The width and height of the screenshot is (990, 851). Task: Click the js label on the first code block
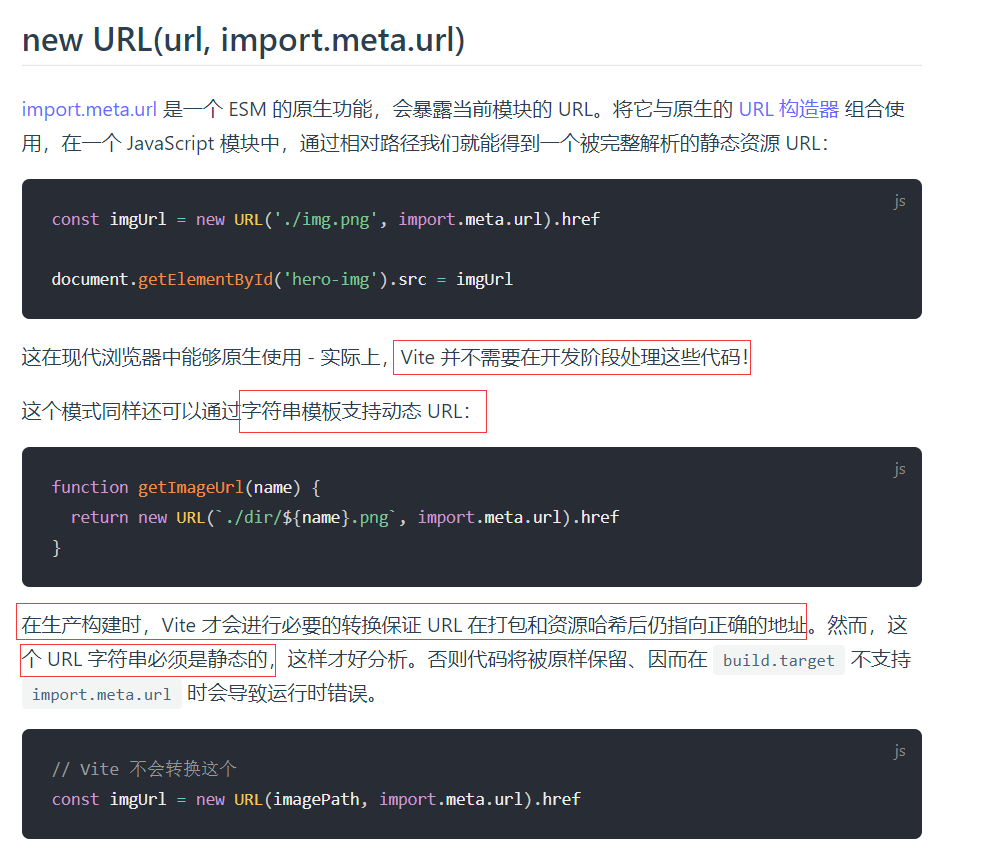click(899, 201)
